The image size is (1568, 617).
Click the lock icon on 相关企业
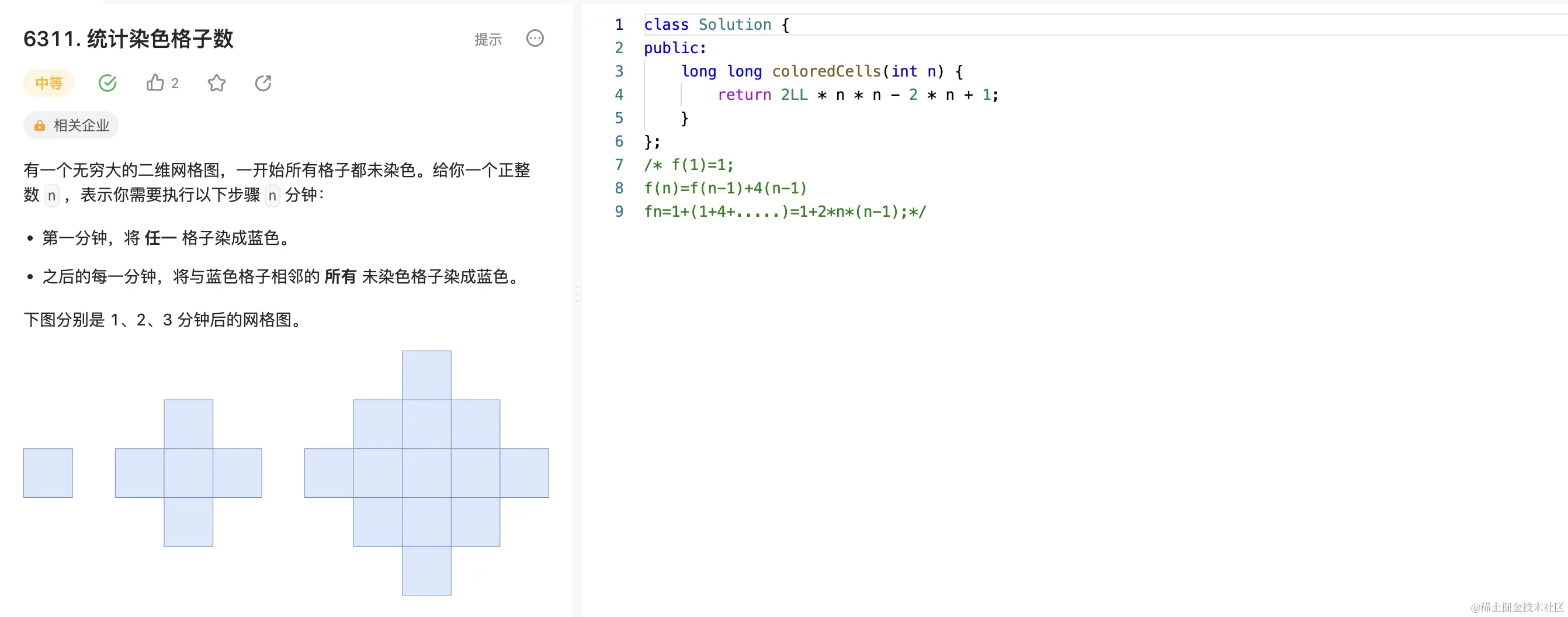click(40, 126)
